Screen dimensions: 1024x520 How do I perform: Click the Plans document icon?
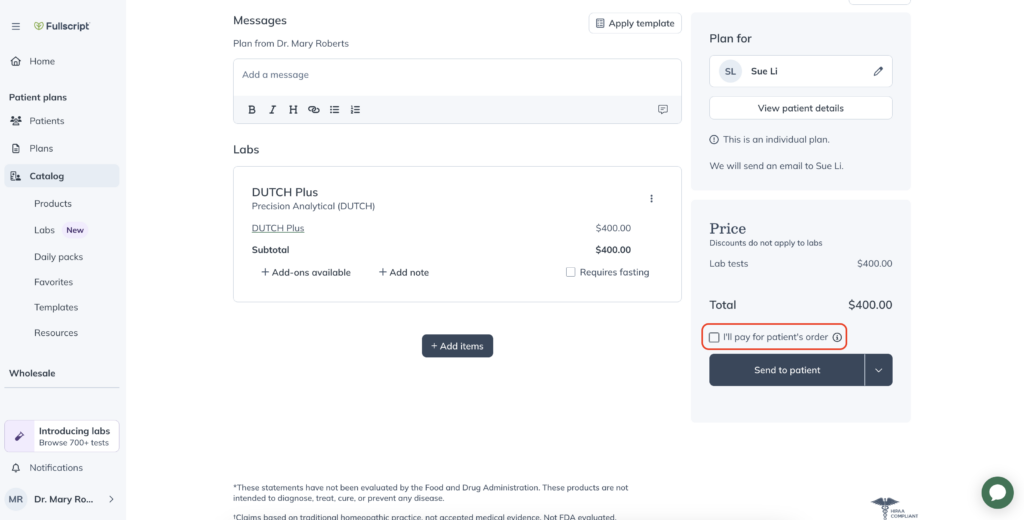coord(16,148)
